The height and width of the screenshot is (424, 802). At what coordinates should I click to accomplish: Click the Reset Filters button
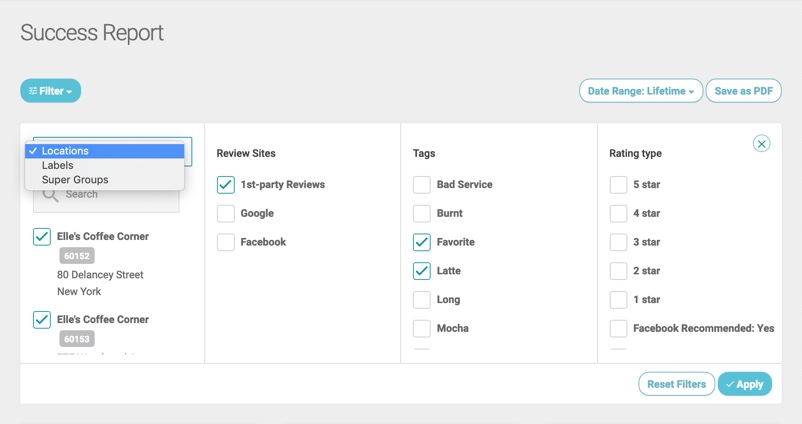point(676,384)
